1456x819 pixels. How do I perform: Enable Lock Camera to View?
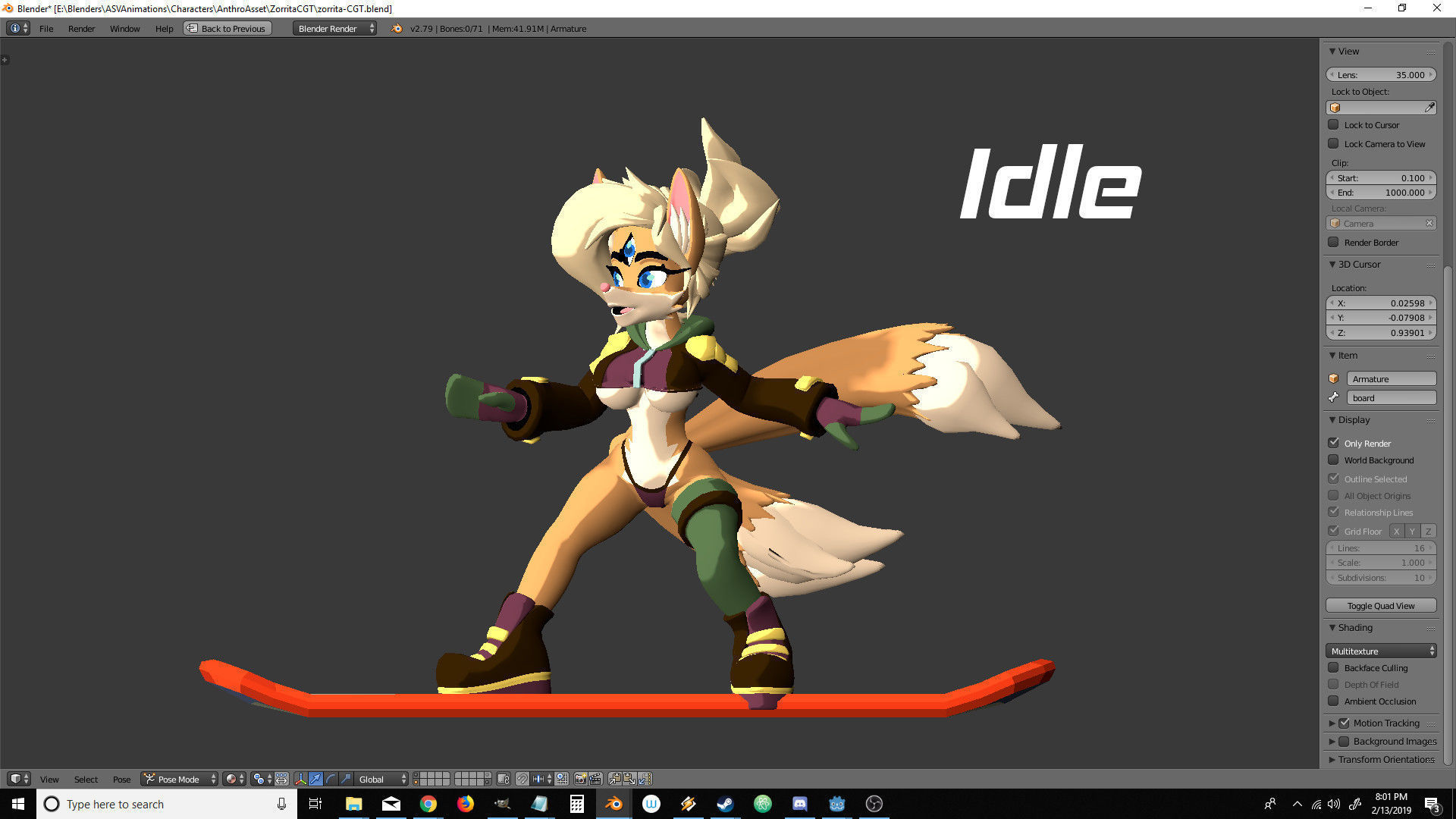pos(1333,143)
